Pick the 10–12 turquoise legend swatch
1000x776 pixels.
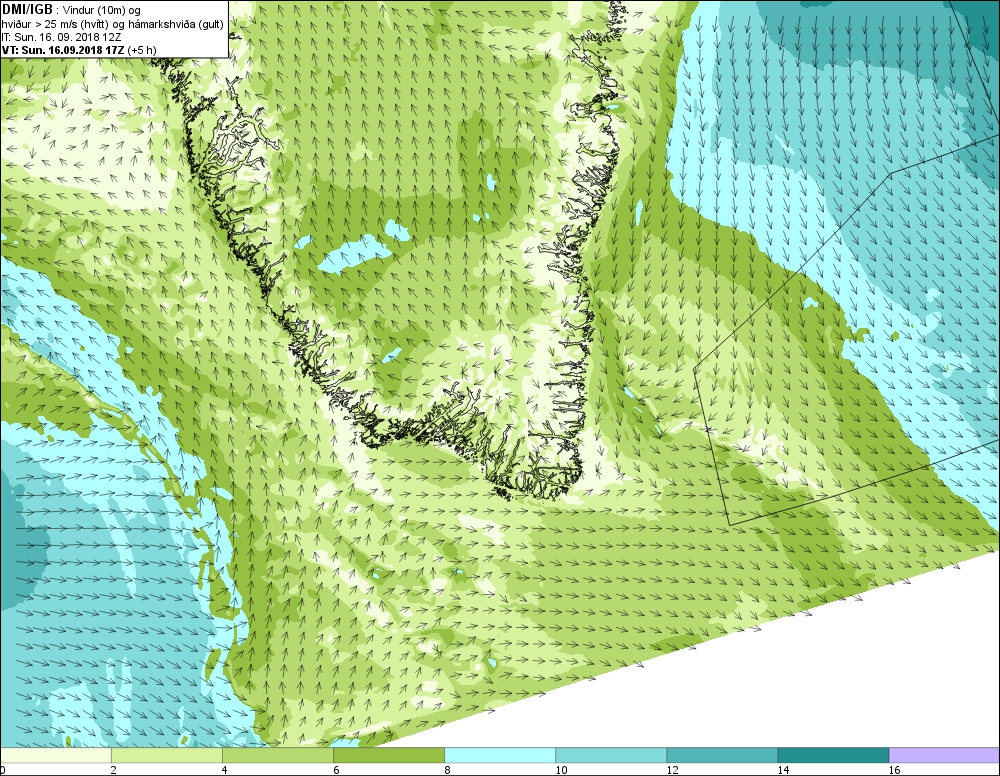(611, 755)
